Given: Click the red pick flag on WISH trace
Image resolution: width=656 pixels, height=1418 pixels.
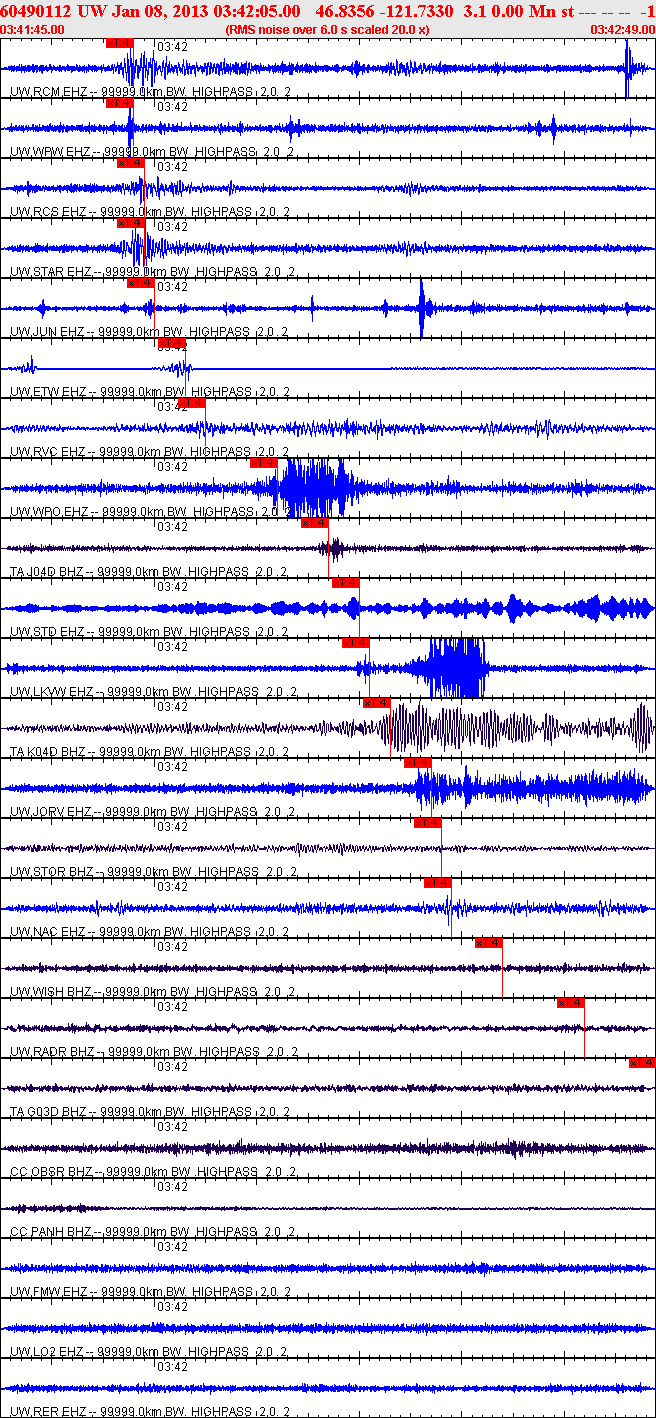Looking at the screenshot, I should click(x=488, y=943).
